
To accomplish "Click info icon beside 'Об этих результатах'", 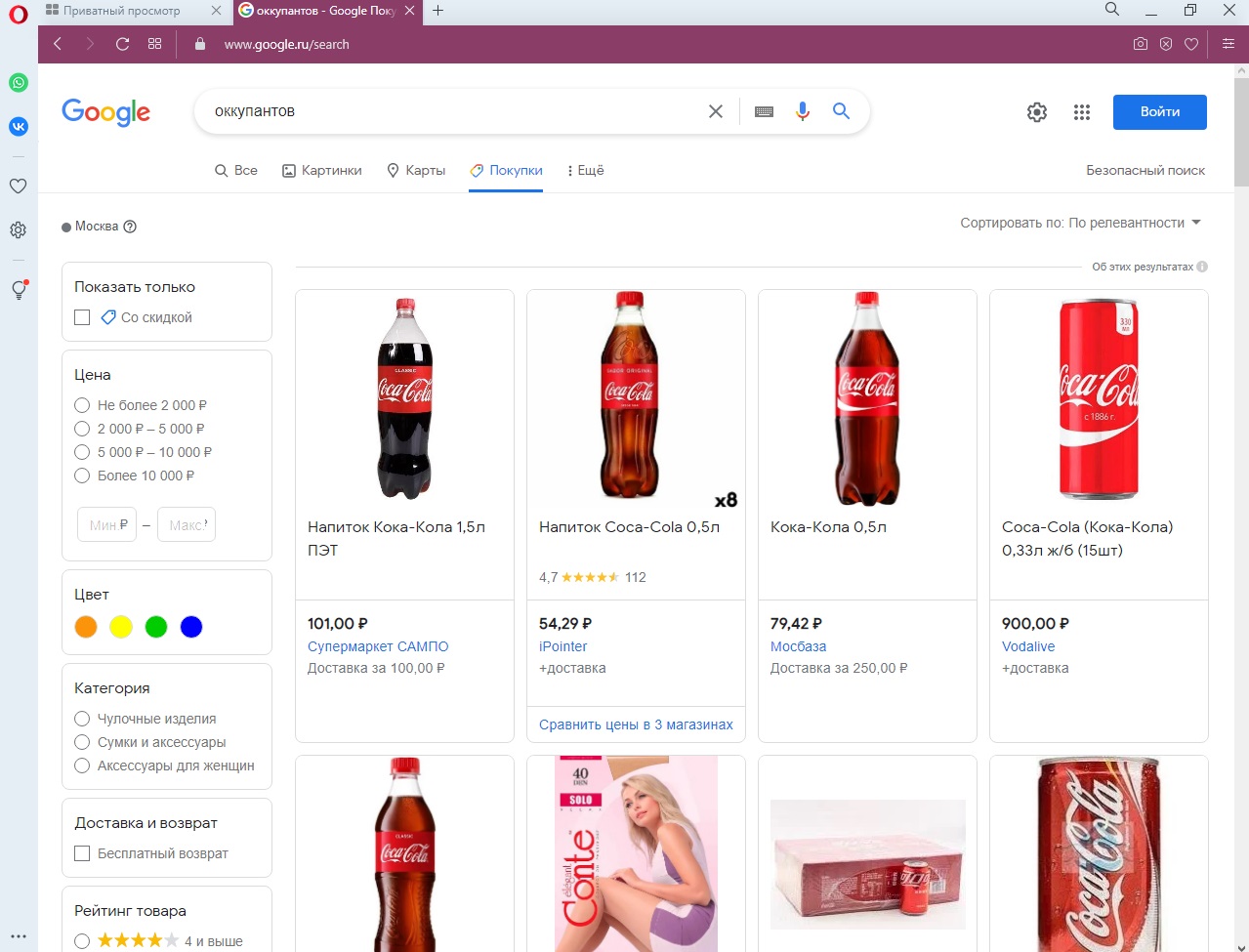I will click(x=1202, y=267).
